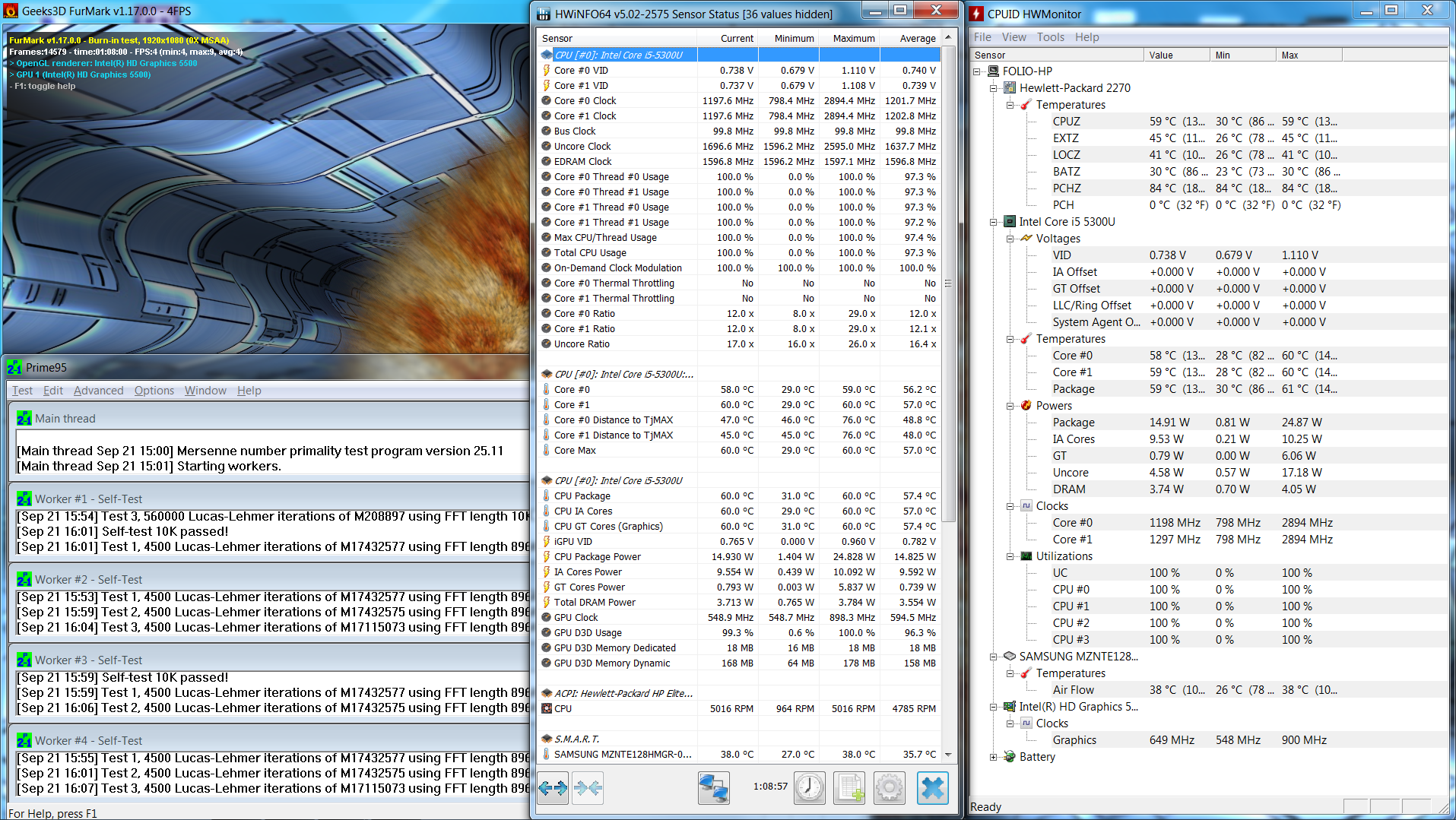1456x820 pixels.
Task: Collapse the Intel(R) HD Graphics node
Action: coord(993,707)
